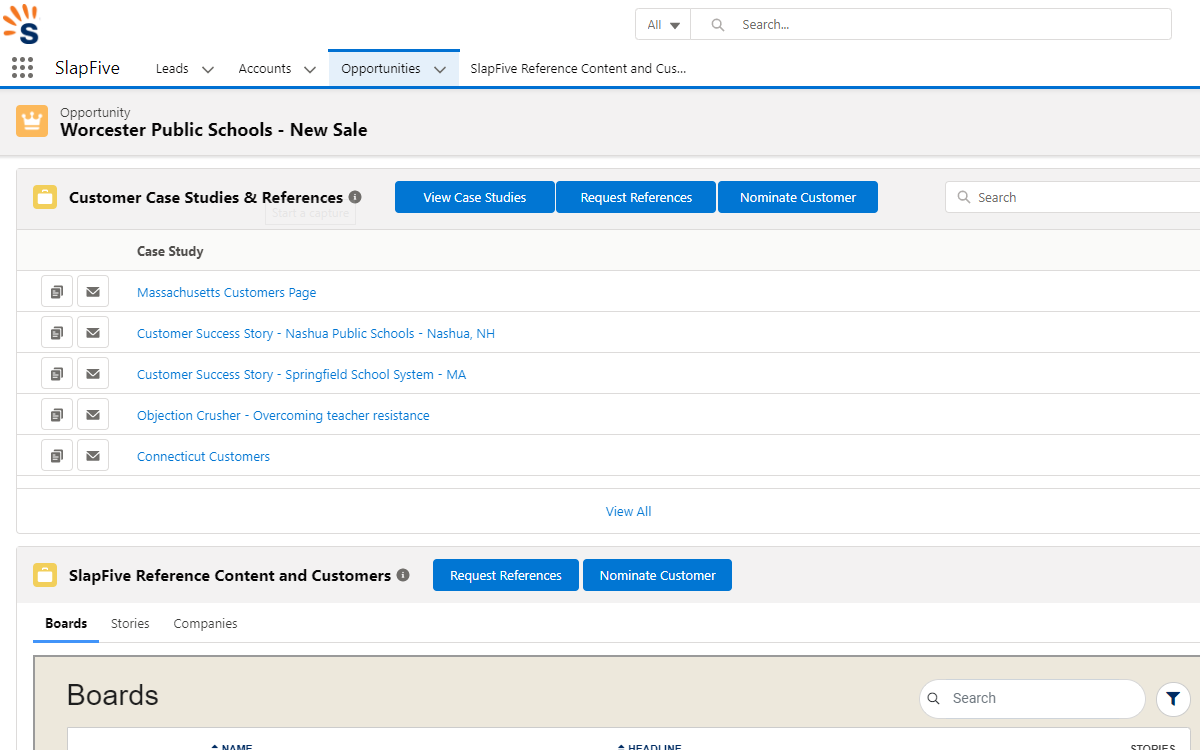Image resolution: width=1200 pixels, height=750 pixels.
Task: Open the Leads tab dropdown chevron
Action: coord(208,69)
